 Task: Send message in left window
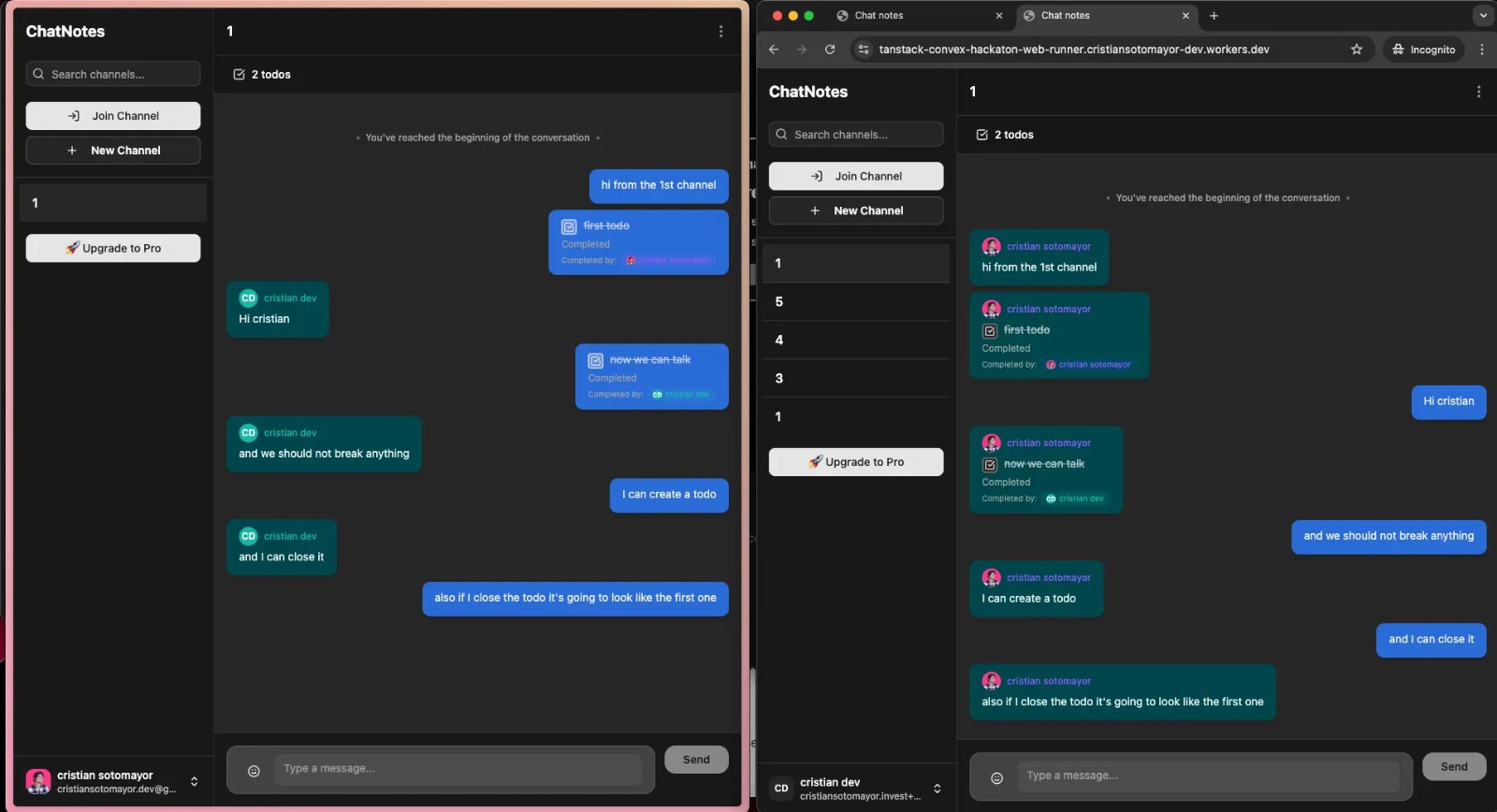[696, 760]
